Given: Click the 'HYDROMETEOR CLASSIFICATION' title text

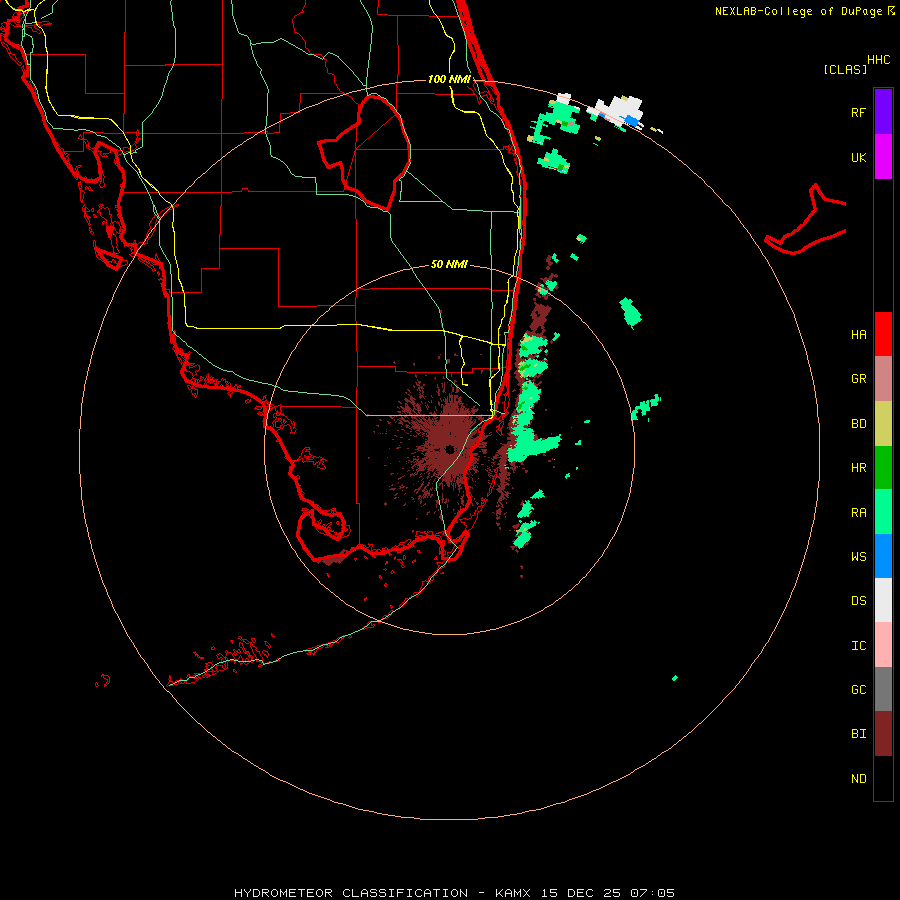Looking at the screenshot, I should coord(351,893).
